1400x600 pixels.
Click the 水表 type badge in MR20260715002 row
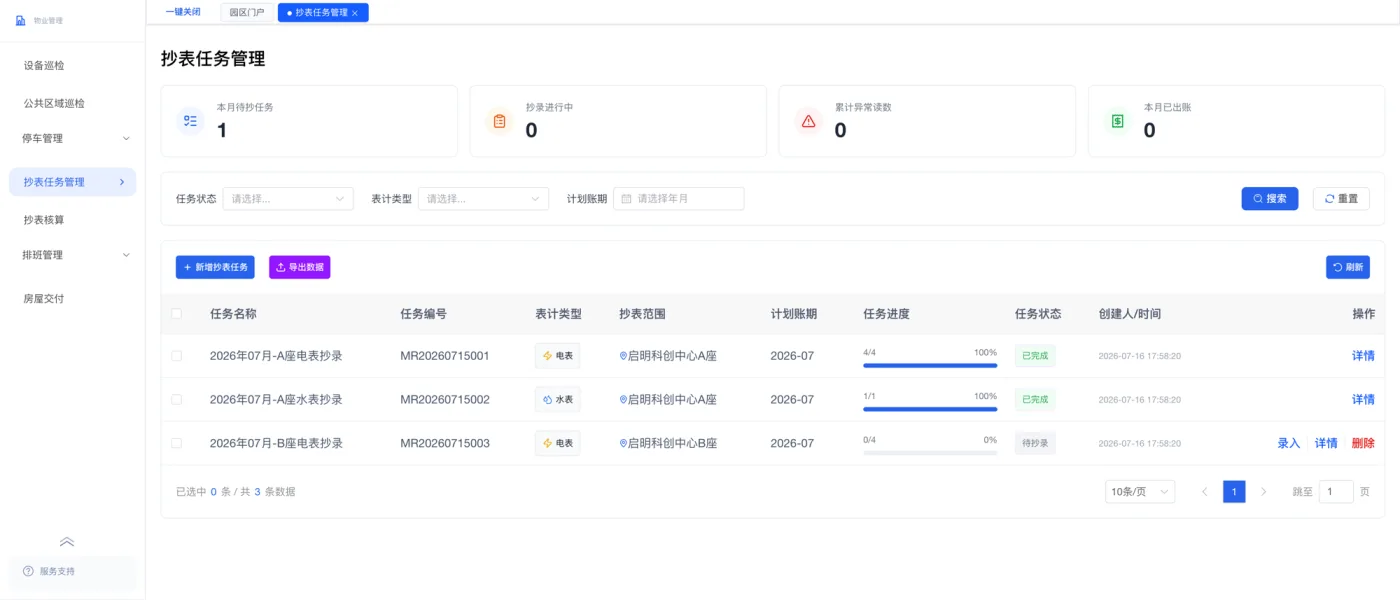[x=557, y=399]
